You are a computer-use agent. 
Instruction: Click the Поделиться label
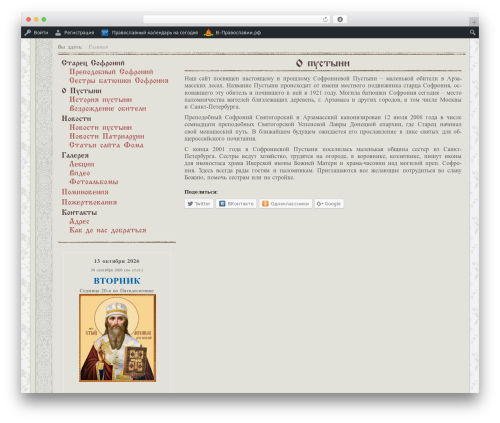[x=201, y=192]
